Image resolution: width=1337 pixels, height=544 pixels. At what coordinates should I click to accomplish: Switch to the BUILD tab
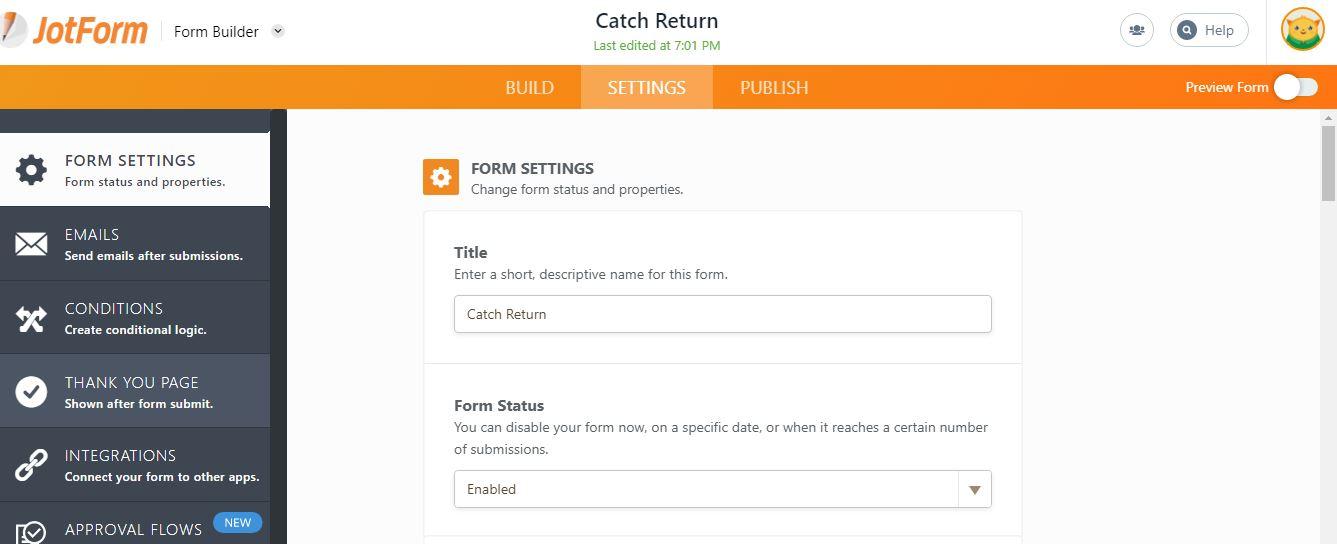click(529, 88)
